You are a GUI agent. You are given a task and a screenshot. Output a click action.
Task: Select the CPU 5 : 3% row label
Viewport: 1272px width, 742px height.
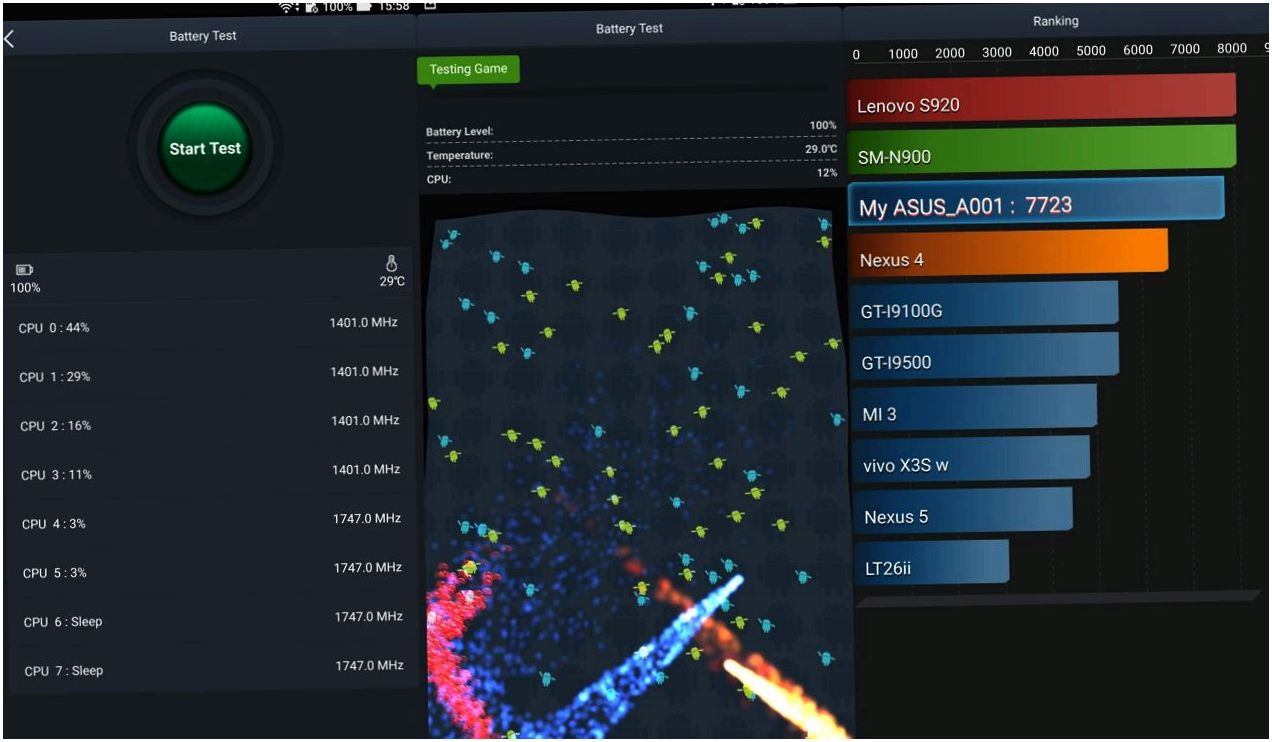[x=55, y=573]
